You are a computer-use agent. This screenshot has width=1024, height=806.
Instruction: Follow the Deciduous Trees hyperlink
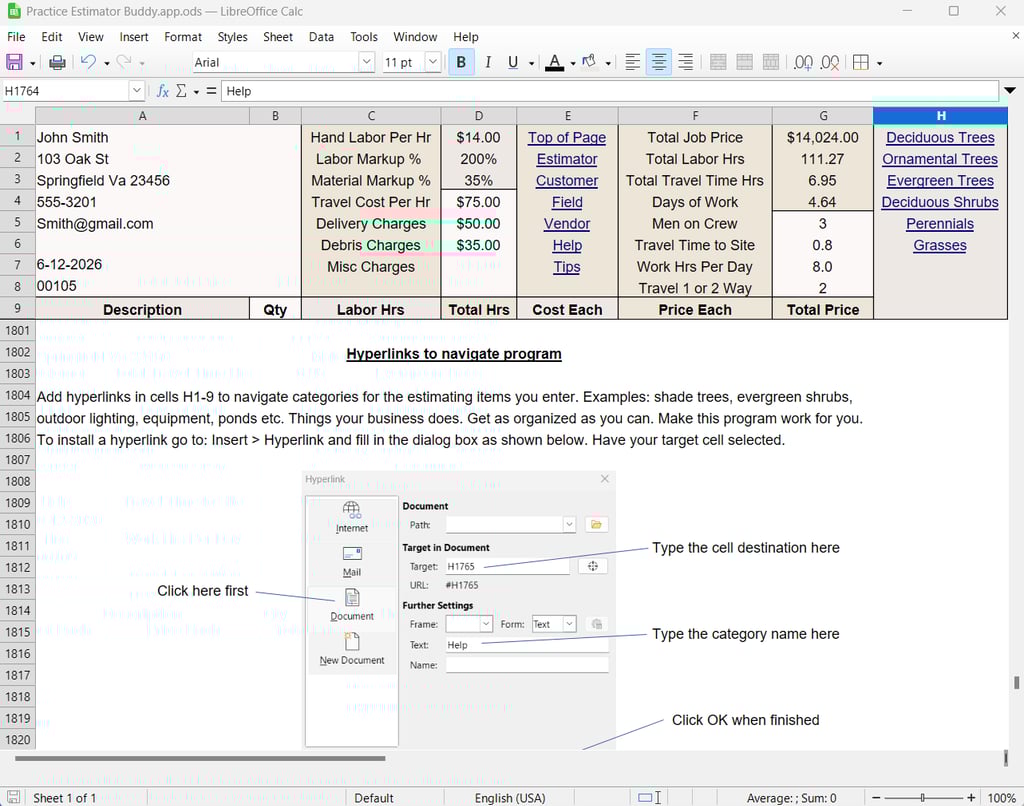point(940,137)
